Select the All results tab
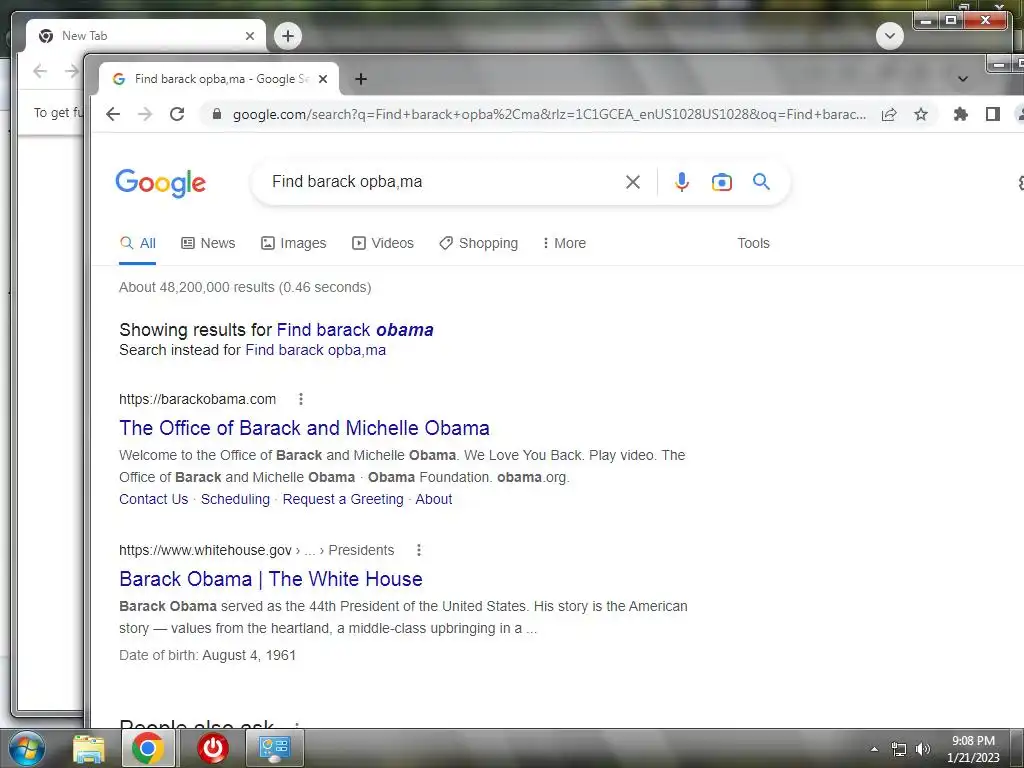The image size is (1024, 768). [x=138, y=244]
